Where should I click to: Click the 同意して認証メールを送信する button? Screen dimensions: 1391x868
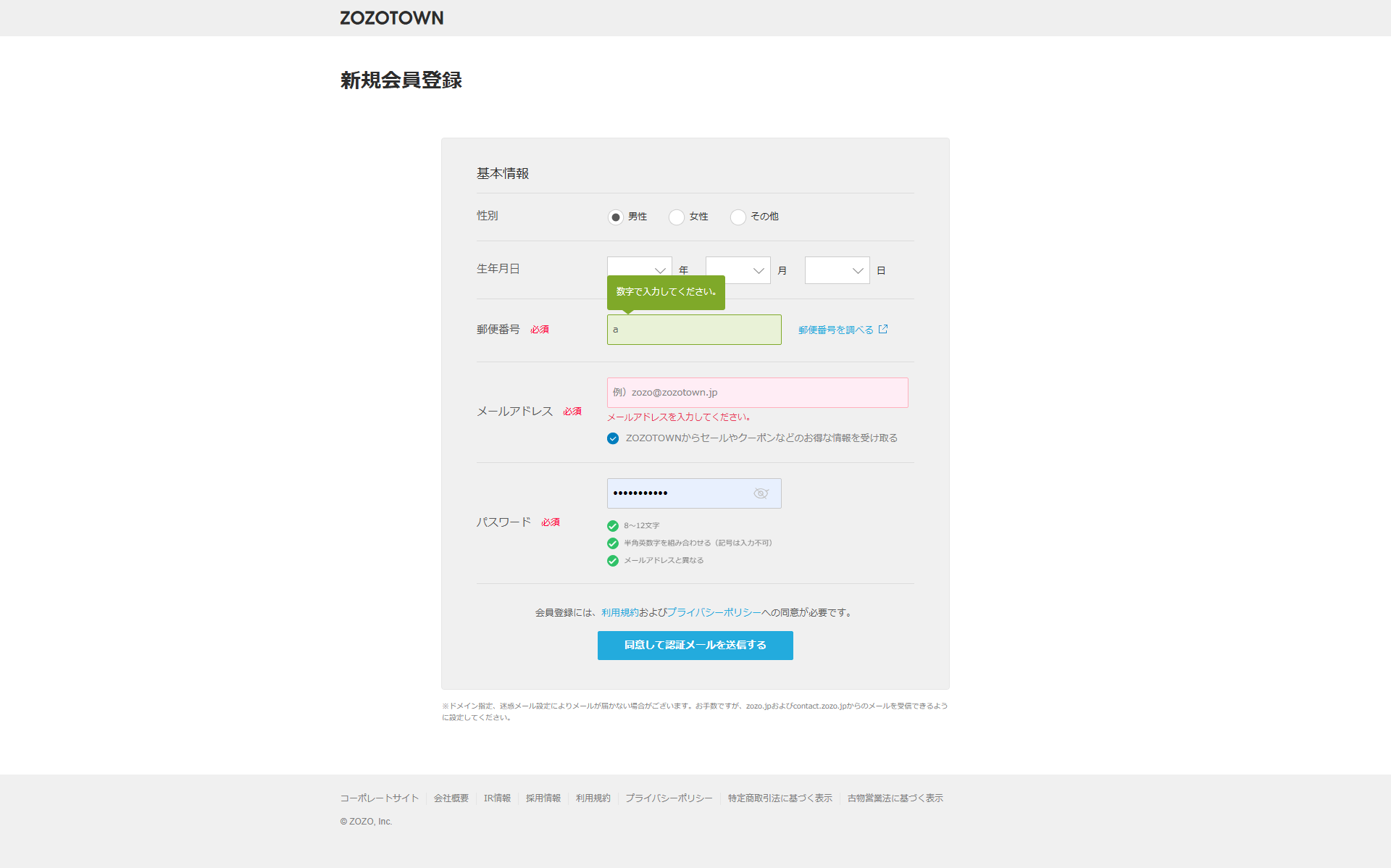(695, 646)
